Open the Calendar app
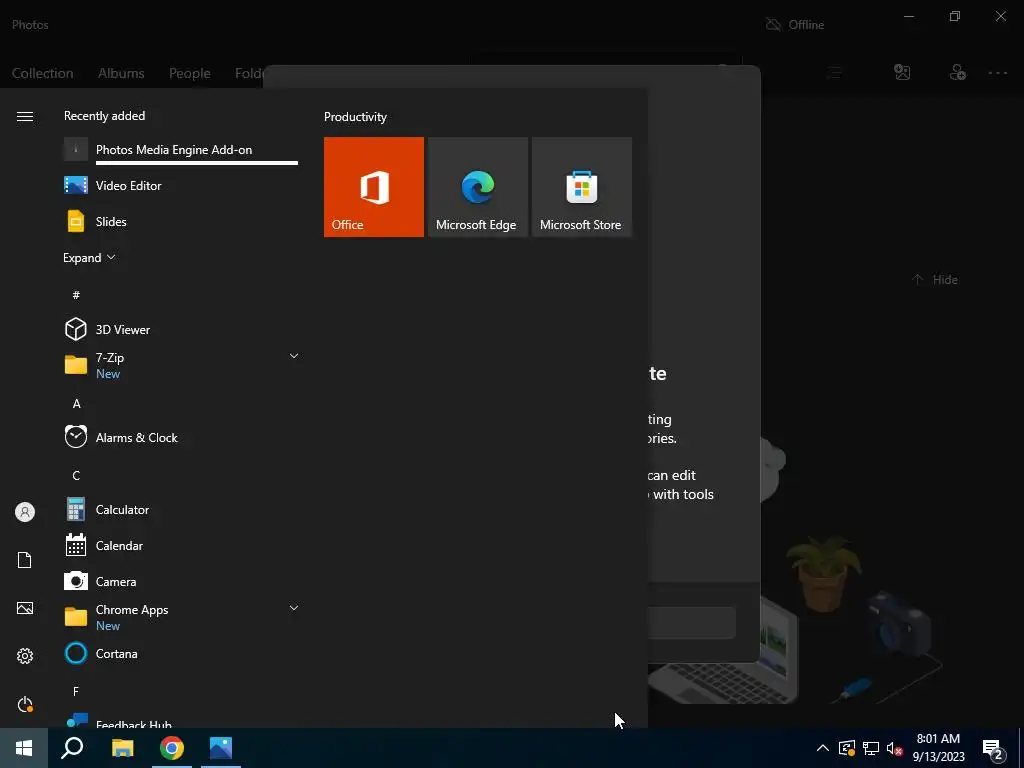The height and width of the screenshot is (768, 1024). (x=181, y=545)
